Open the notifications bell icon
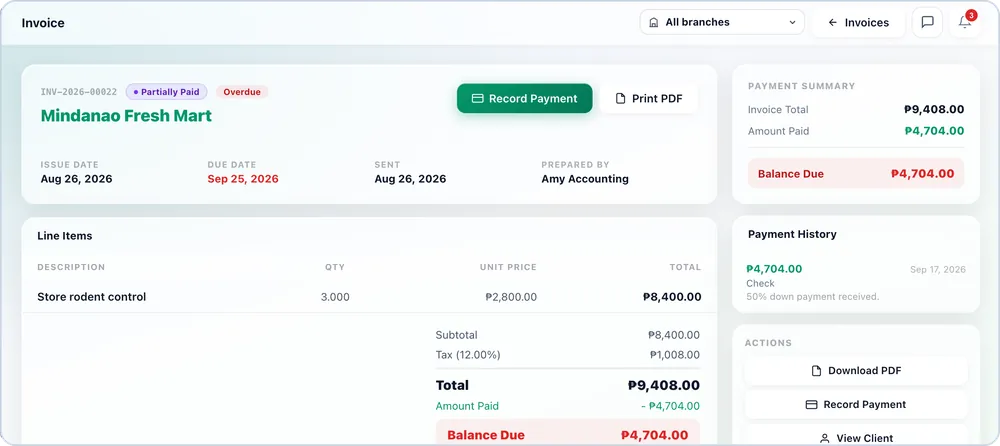 coord(965,22)
